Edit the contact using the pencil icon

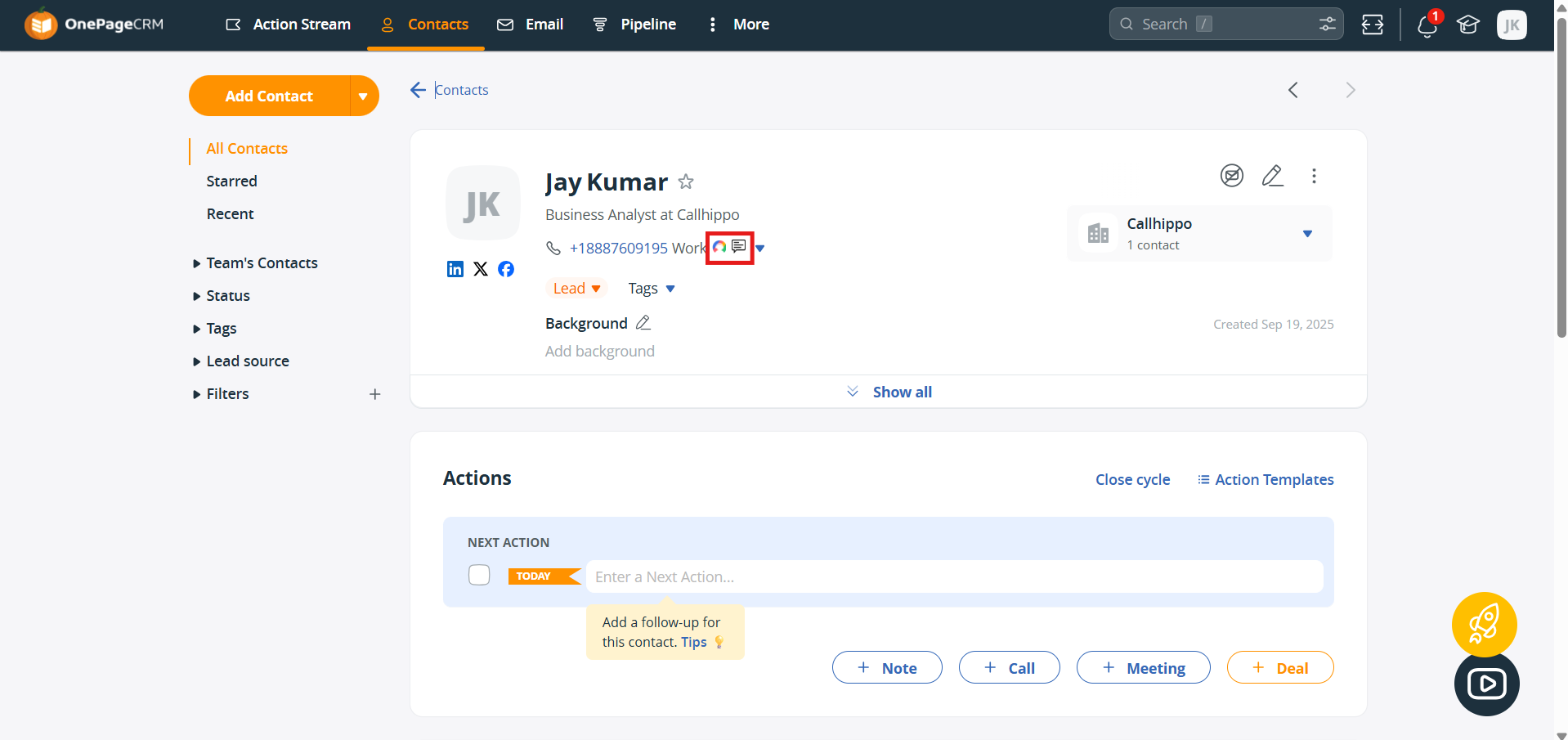coord(1273,175)
